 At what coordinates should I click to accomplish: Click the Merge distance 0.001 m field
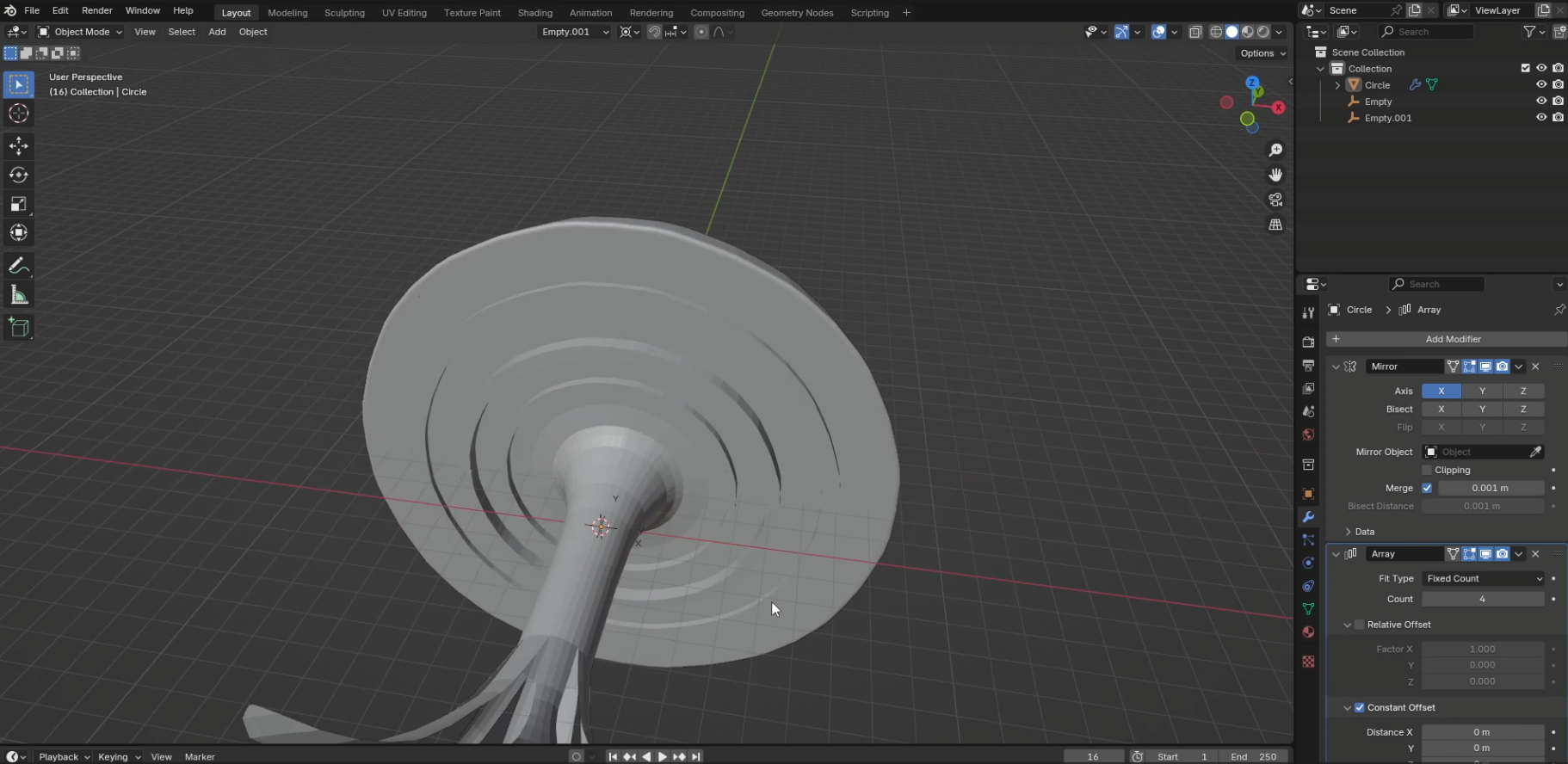coord(1491,489)
